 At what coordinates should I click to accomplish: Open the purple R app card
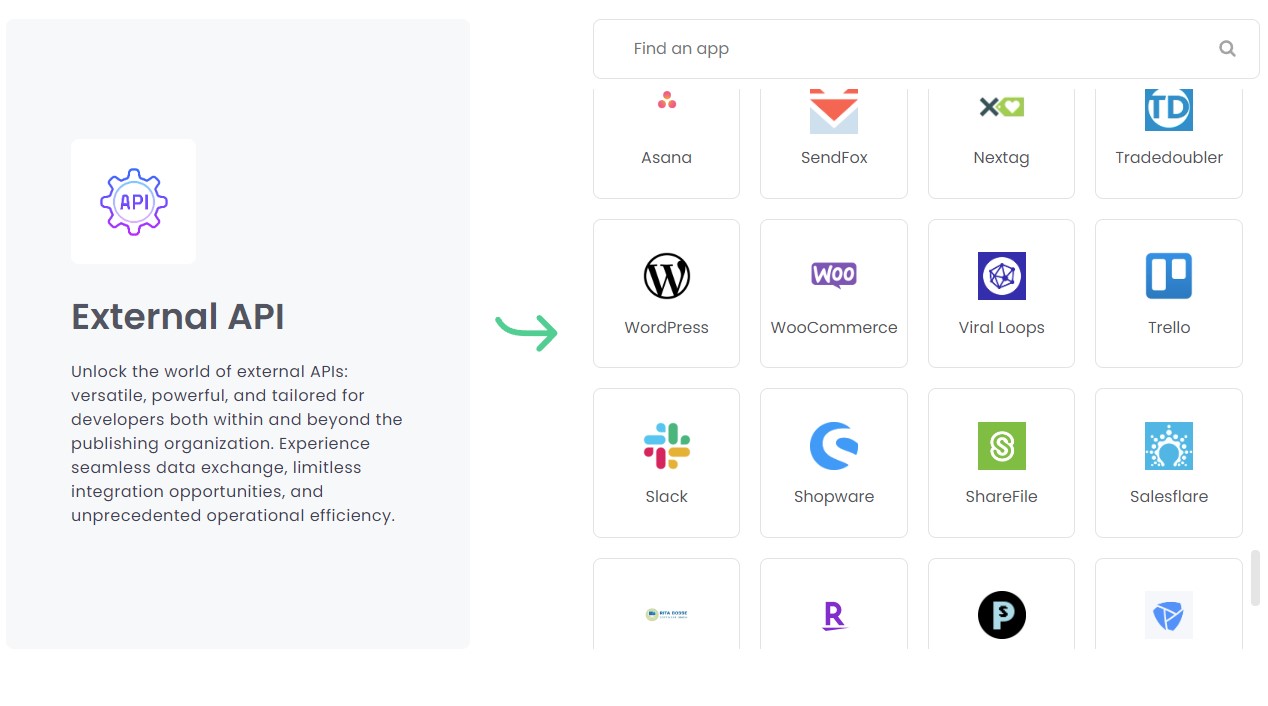click(x=834, y=604)
